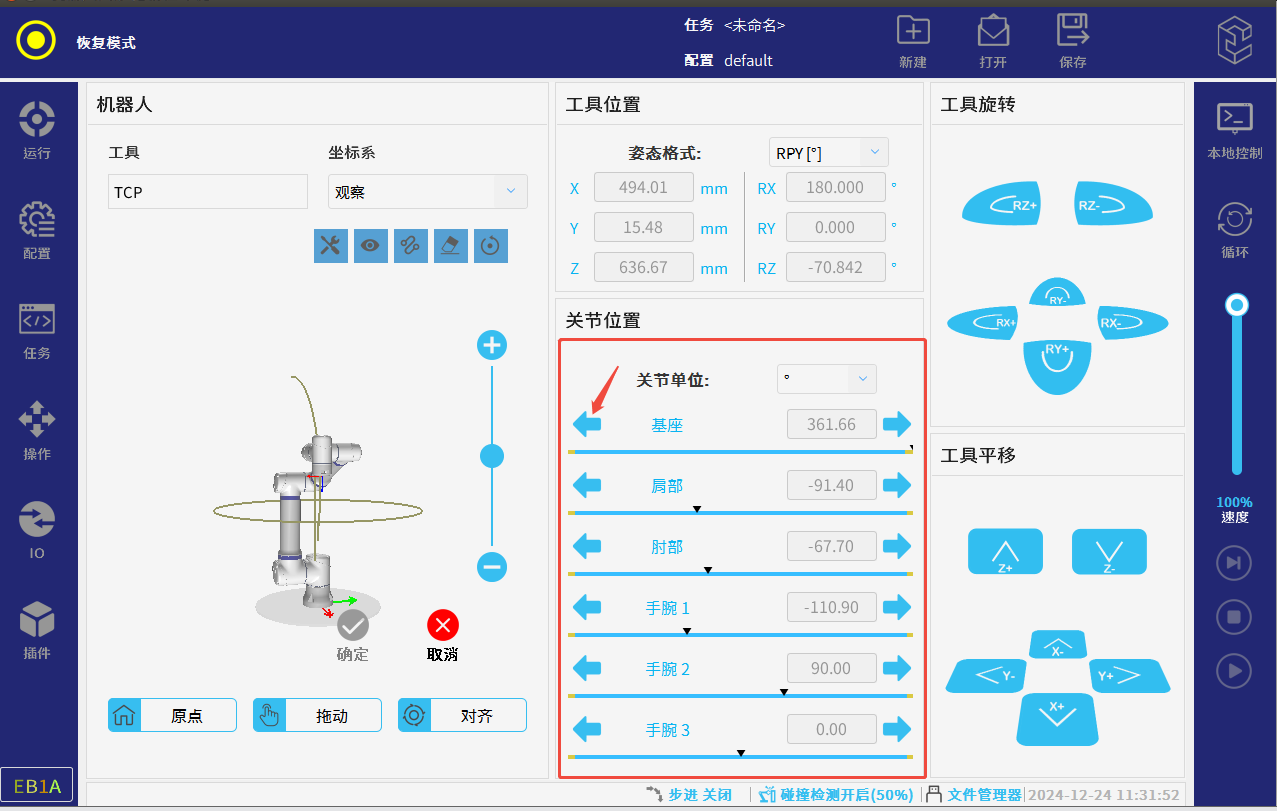The image size is (1277, 811).
Task: Click the eraser icon to clear trace
Action: pyautogui.click(x=450, y=246)
